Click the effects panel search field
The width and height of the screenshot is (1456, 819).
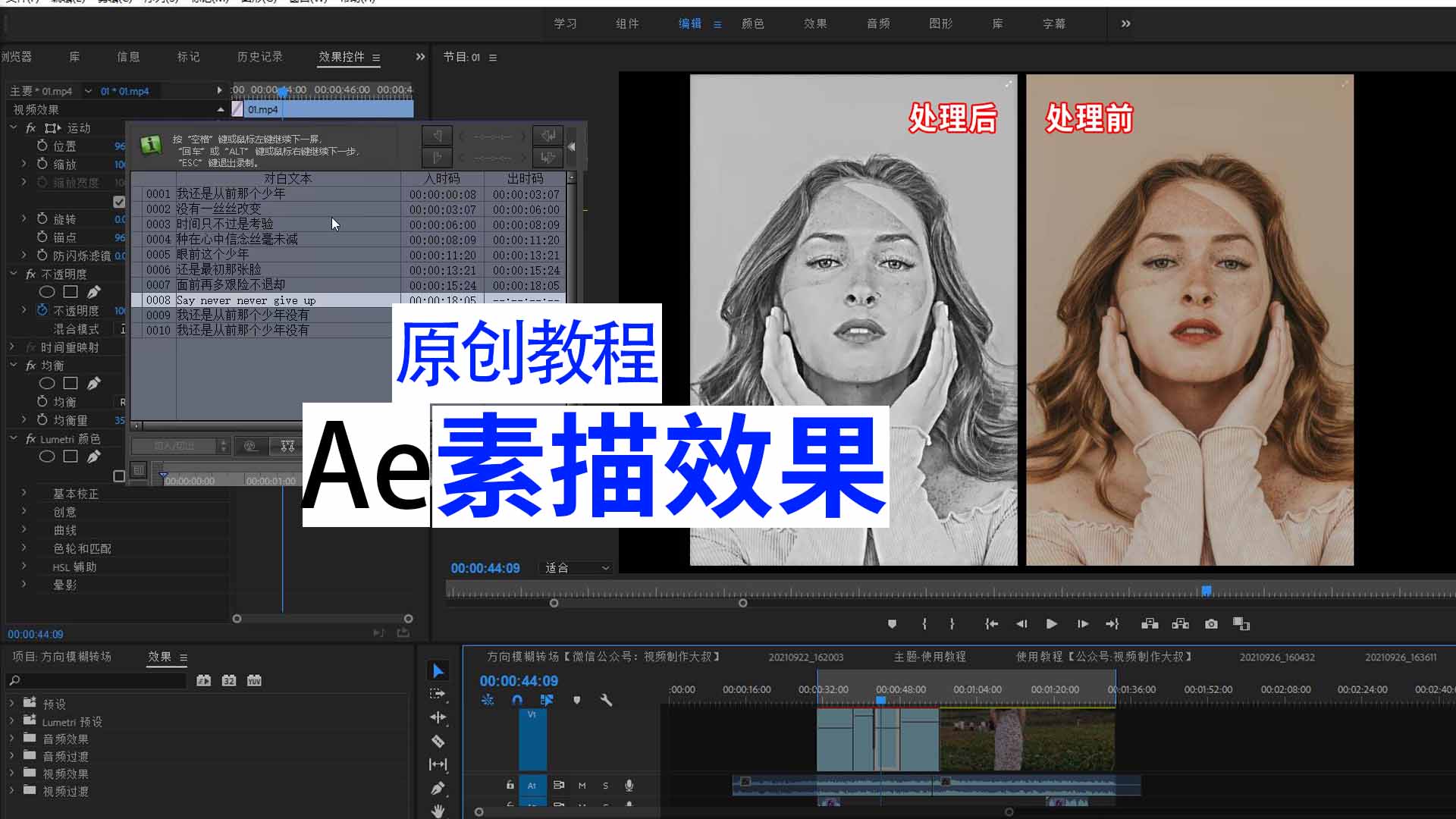(x=96, y=681)
